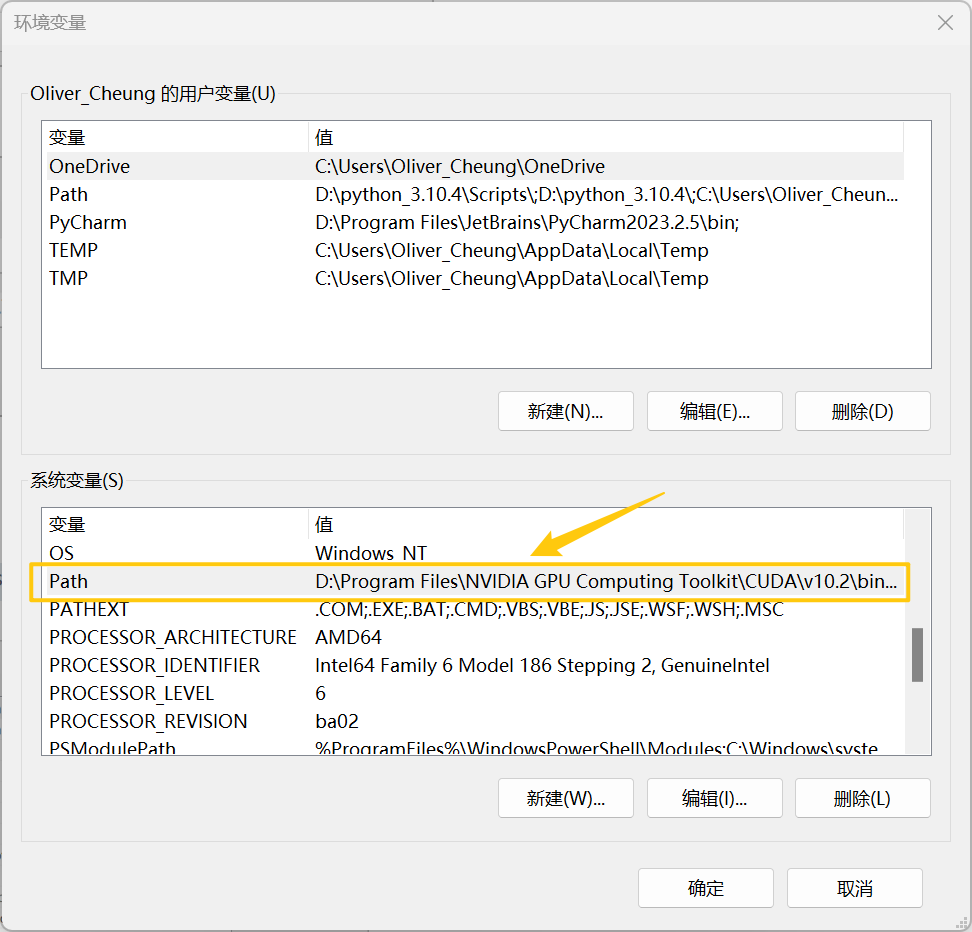Confirm changes with the 确定 button

706,888
